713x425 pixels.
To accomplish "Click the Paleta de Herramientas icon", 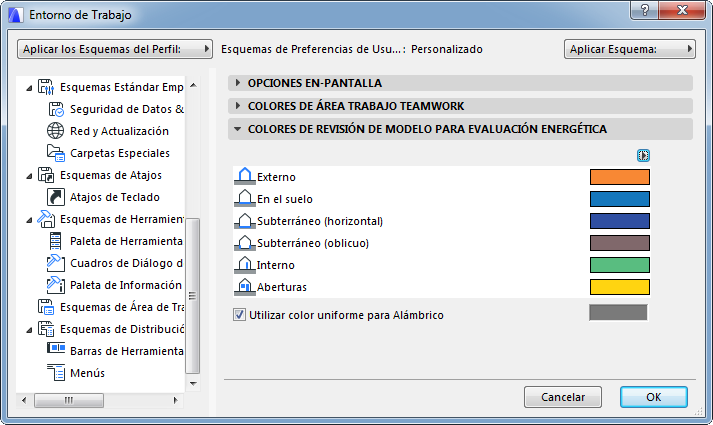I will [55, 241].
